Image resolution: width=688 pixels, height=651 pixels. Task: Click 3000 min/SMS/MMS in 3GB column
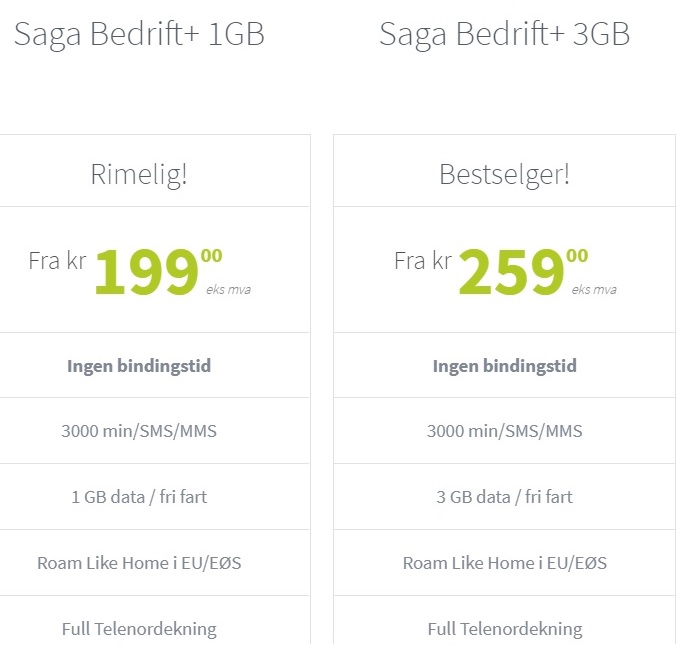[505, 431]
